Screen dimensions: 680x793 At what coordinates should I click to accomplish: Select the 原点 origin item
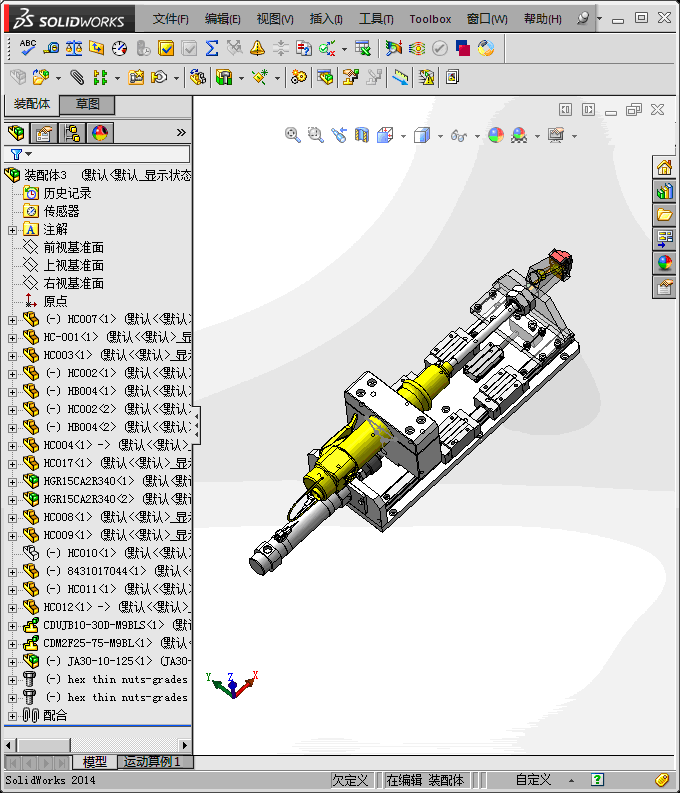(55, 301)
